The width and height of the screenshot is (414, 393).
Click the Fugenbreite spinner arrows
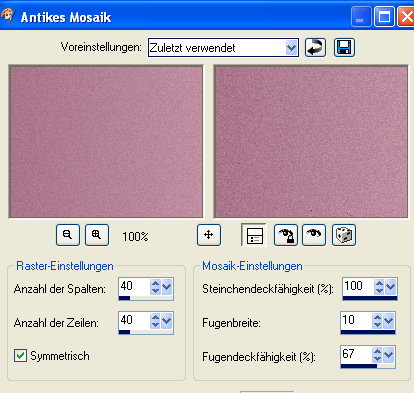click(x=377, y=321)
